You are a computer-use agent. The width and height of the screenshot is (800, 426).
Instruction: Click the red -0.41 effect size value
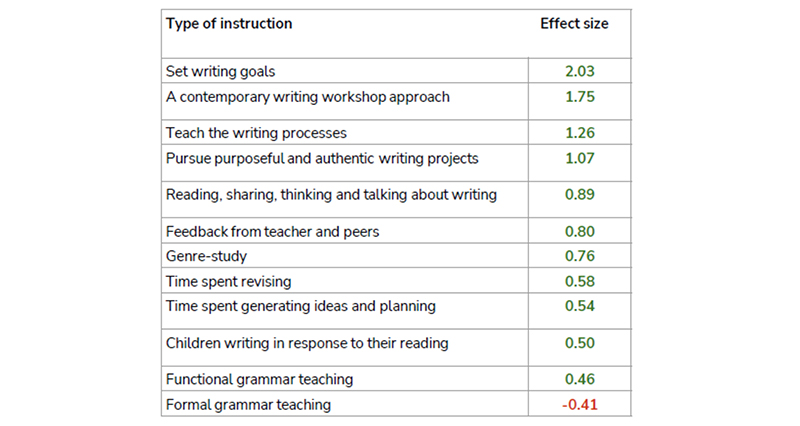point(580,405)
